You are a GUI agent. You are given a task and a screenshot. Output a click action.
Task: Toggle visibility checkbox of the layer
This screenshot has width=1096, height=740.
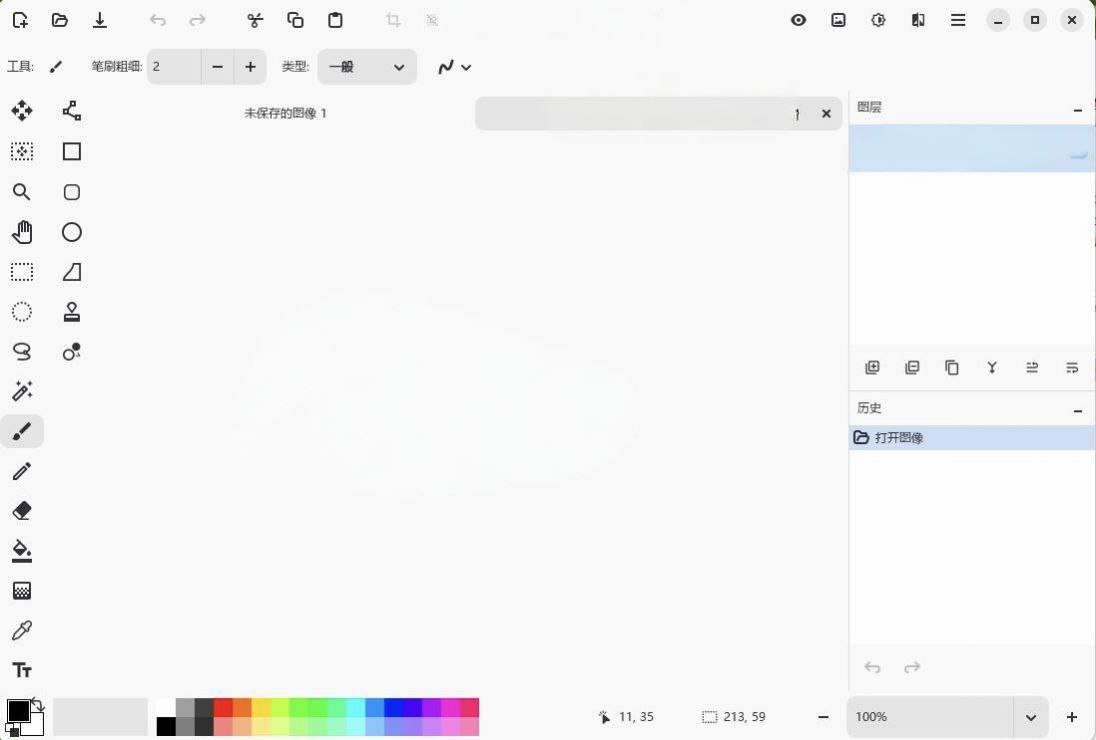click(1077, 151)
